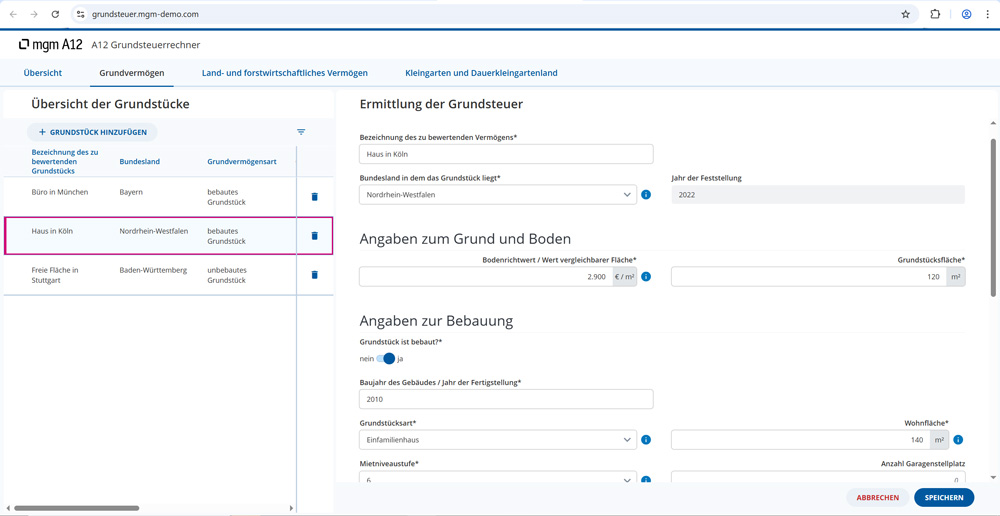Screen dimensions: 1000x516
Task: Open info icon beside Grundstücksart dropdown
Action: [646, 440]
